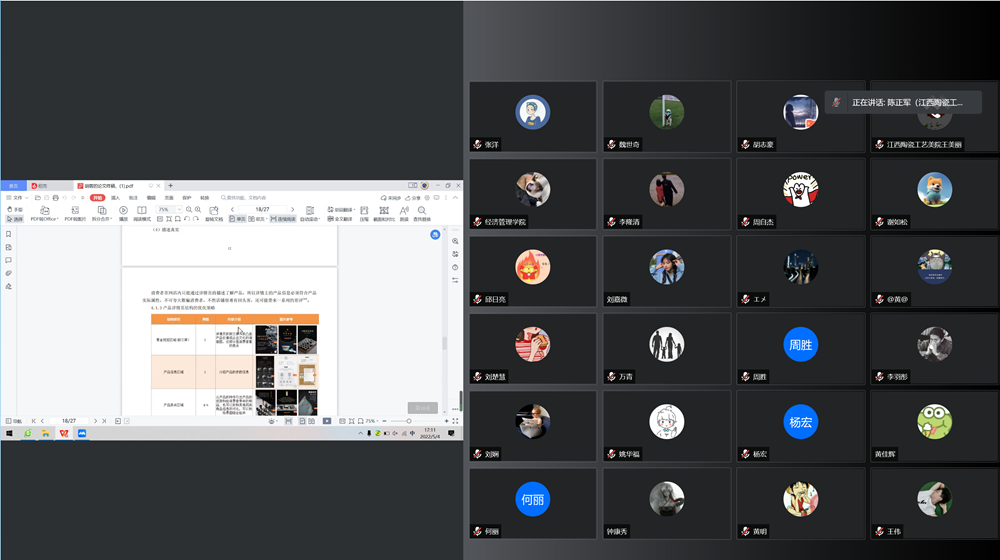Select participant tile 周胜
Viewport: 1000px width, 560px height.
point(800,348)
